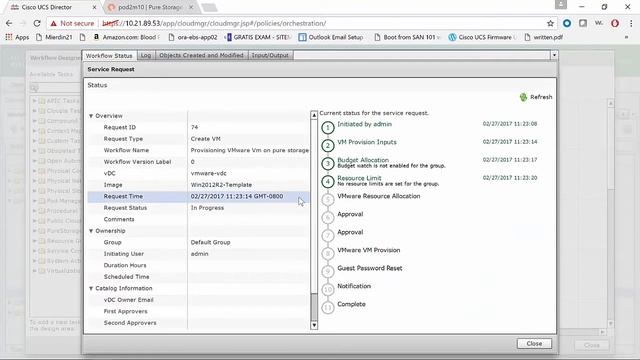Close the pod2m10 Pure Storage tab
This screenshot has width=640, height=360.
(191, 7)
